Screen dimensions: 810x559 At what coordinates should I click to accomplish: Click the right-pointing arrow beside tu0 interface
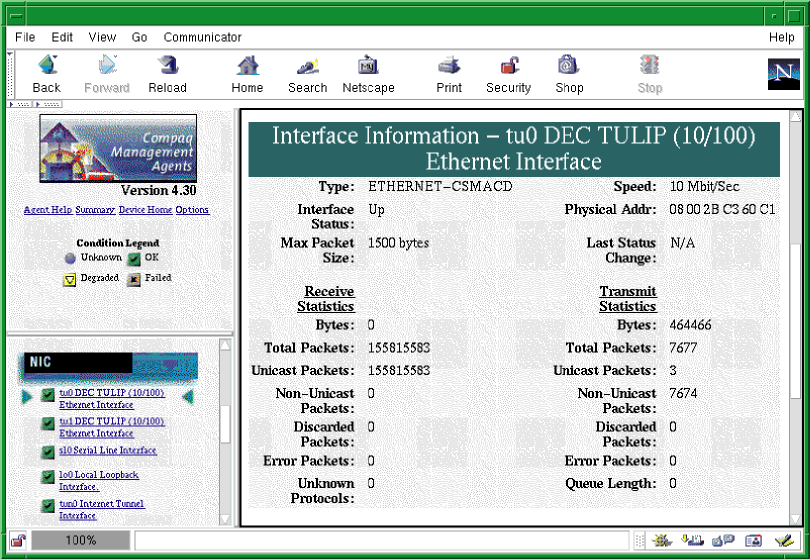28,397
